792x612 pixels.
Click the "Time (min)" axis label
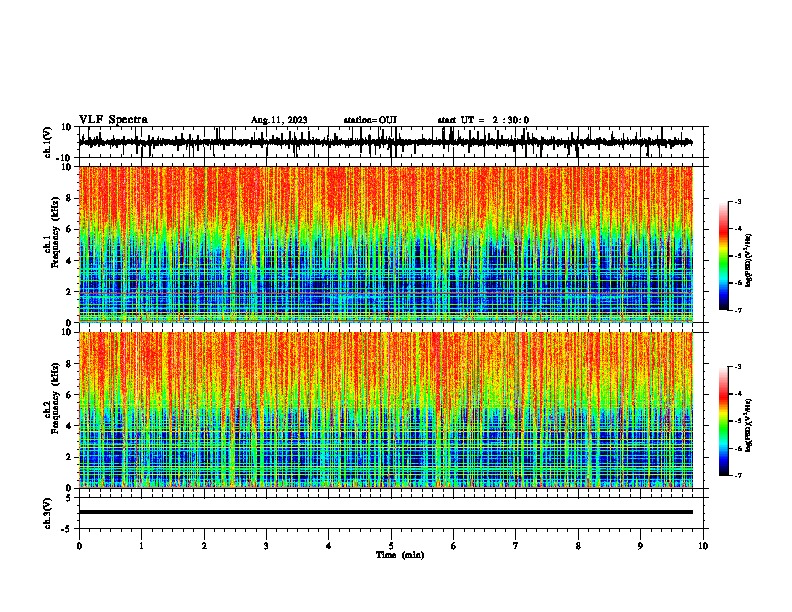click(400, 555)
